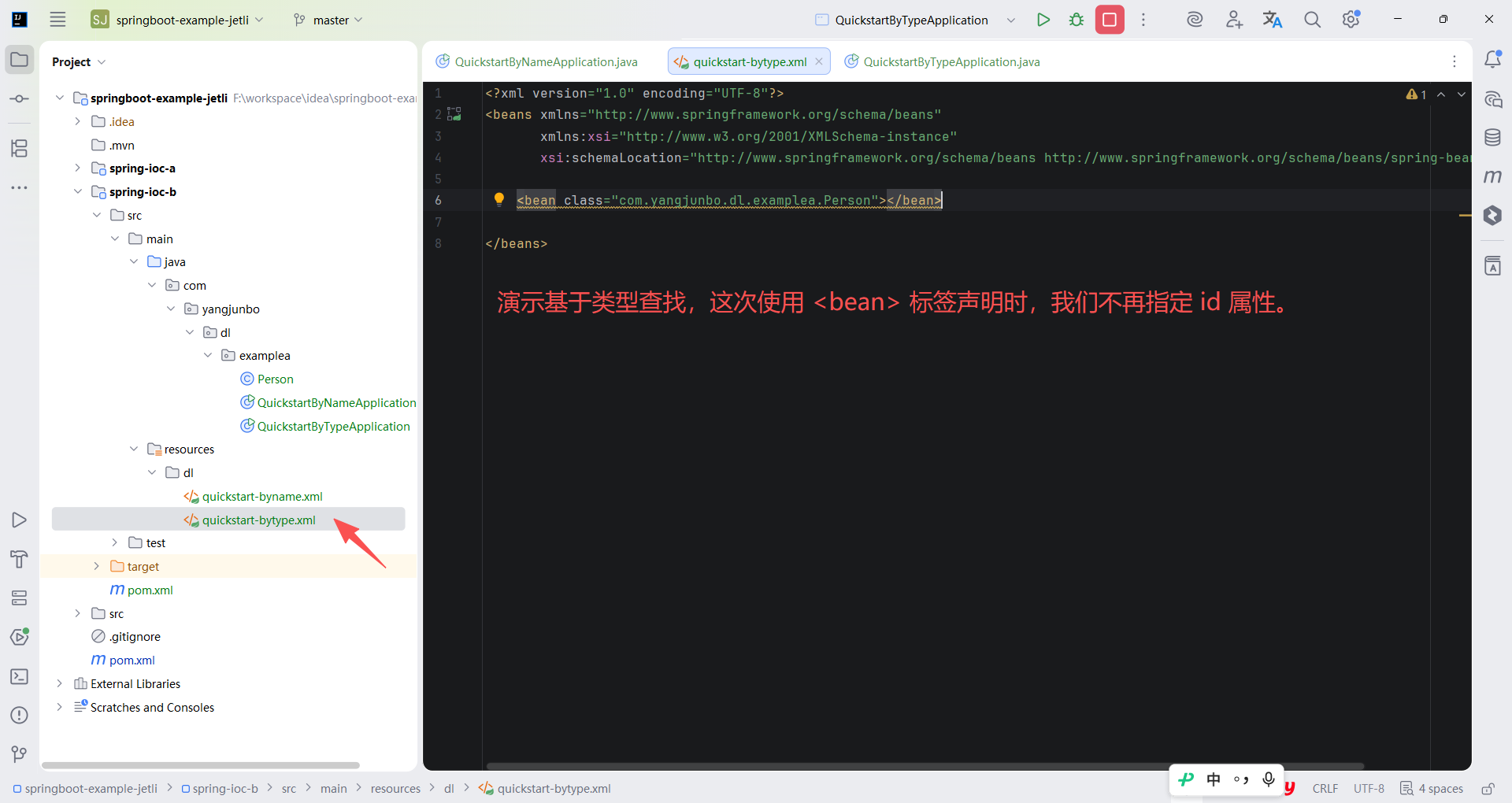Click the project panel horizontal scrollbar
This screenshot has width=1512, height=803.
pyautogui.click(x=201, y=765)
